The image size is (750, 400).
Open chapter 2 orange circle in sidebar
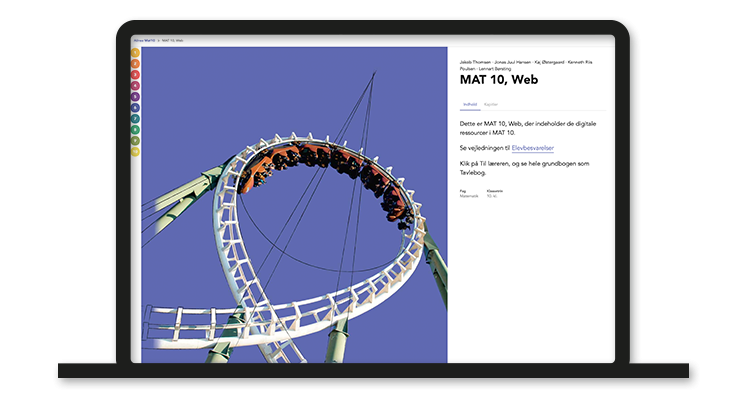tap(136, 64)
